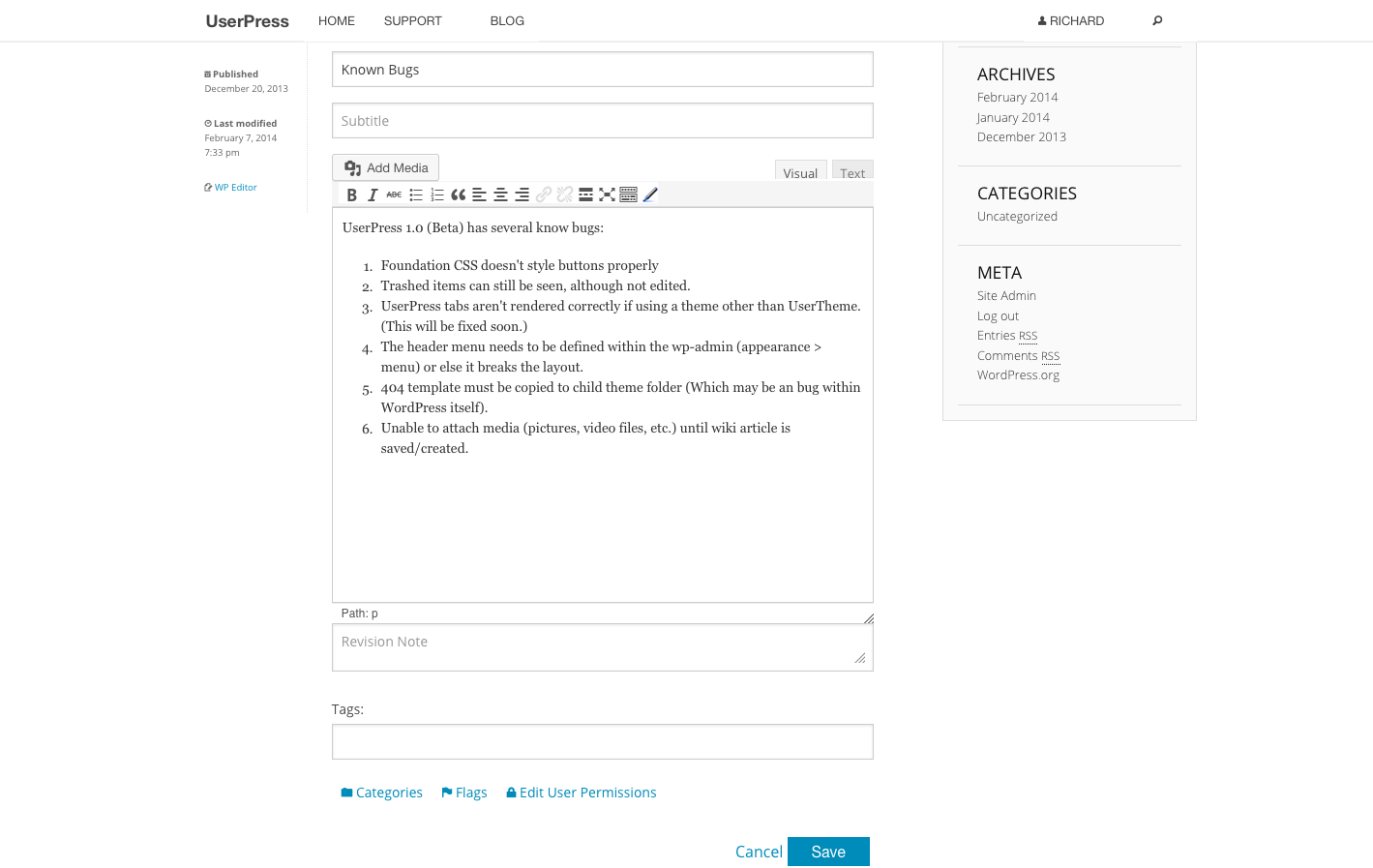Apply strikethrough with the ABC icon
Viewport: 1373px width, 868px height.
[x=394, y=195]
